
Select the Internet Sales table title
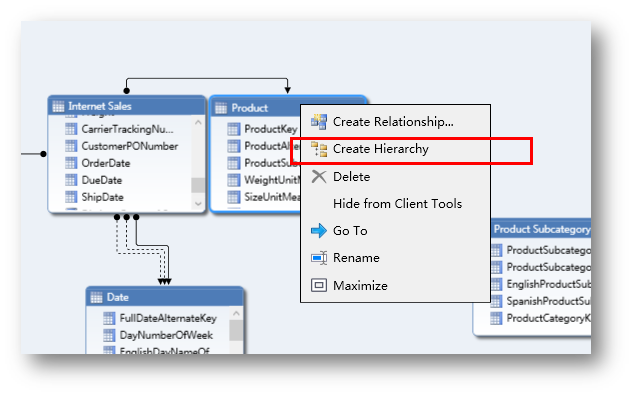(x=100, y=106)
